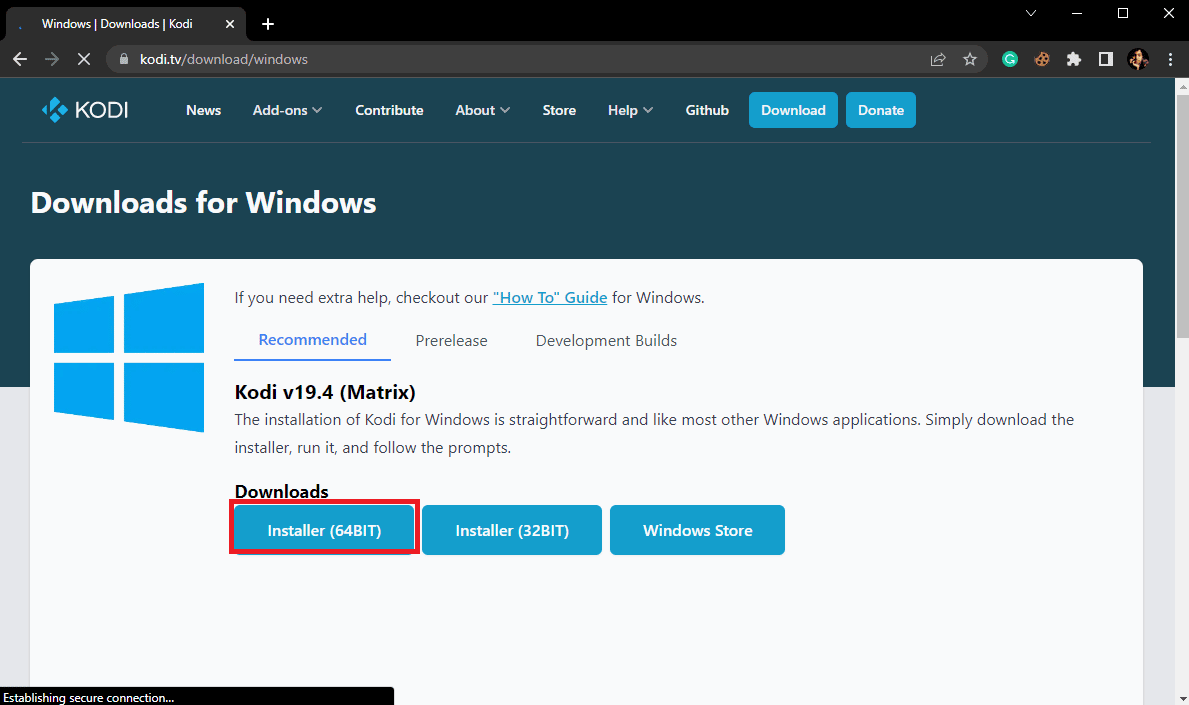
Task: Click the "Kodi v19.4 (Matrix)" heading
Action: [325, 392]
